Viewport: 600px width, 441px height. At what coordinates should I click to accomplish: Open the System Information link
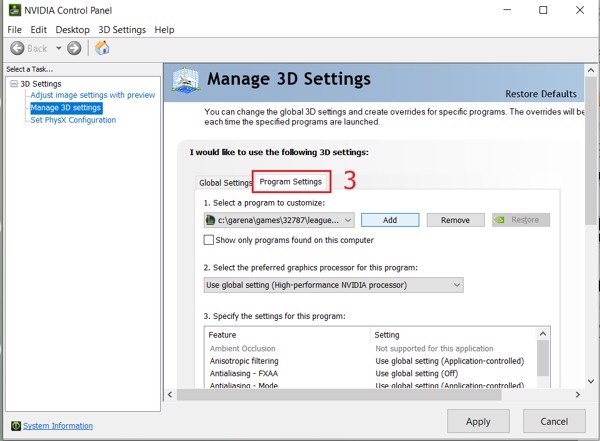pos(58,426)
